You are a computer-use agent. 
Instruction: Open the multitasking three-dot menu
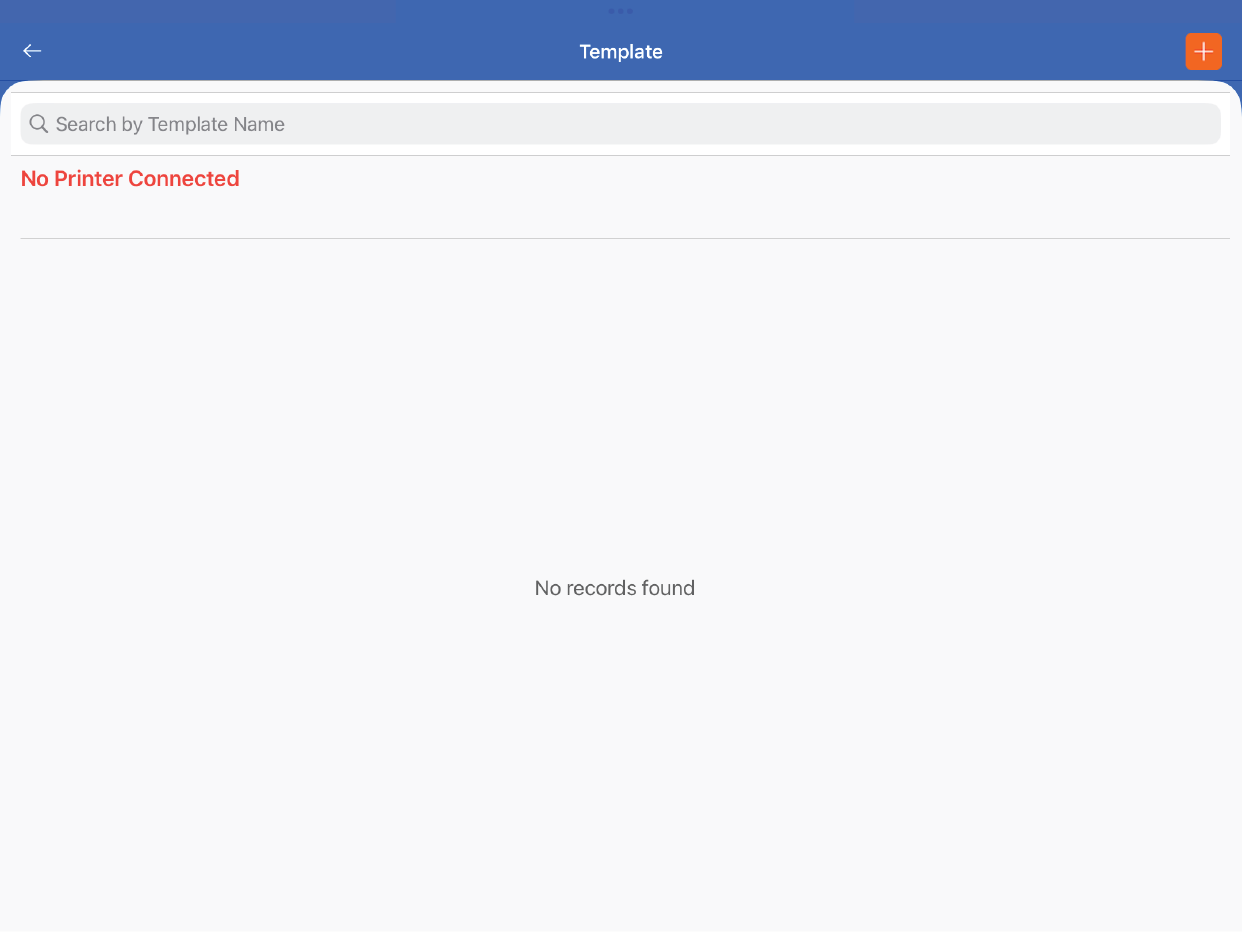(620, 11)
